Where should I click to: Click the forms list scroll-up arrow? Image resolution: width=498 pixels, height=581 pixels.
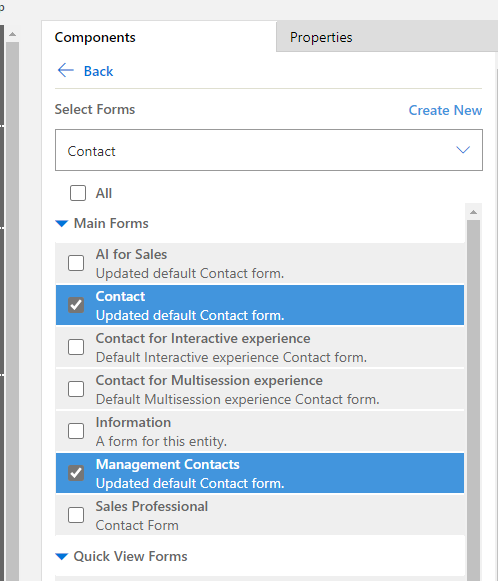tap(473, 212)
